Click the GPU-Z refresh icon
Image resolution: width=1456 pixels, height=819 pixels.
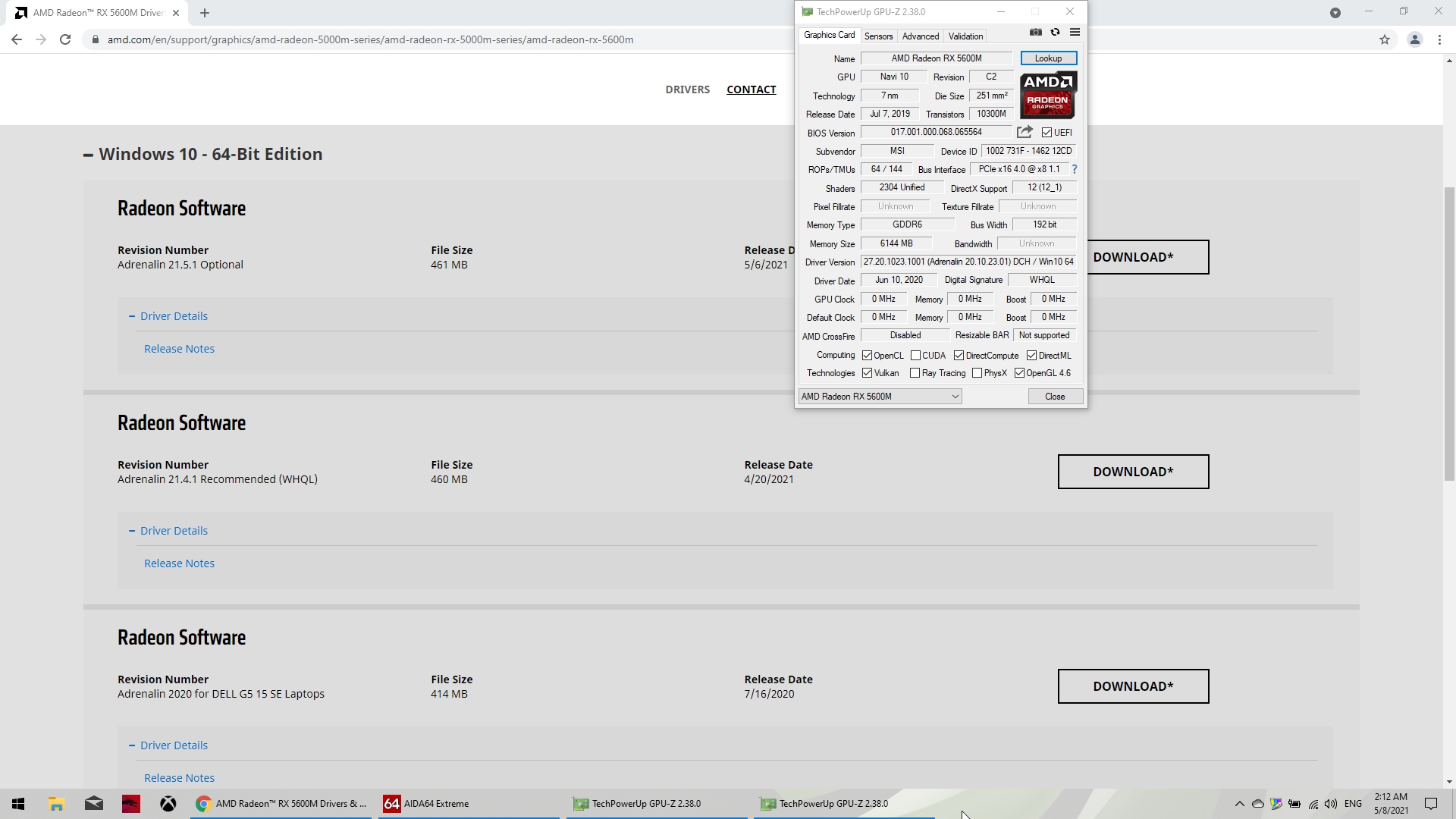pyautogui.click(x=1055, y=33)
